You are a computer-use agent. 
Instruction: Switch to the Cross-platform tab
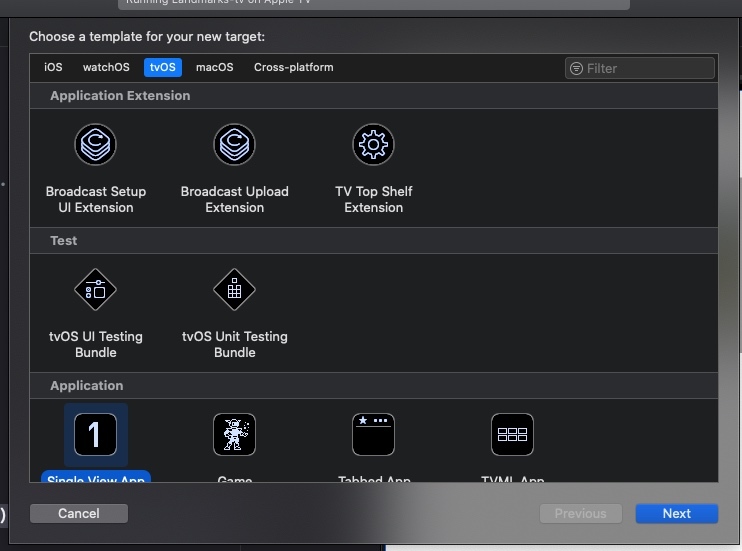pyautogui.click(x=293, y=67)
